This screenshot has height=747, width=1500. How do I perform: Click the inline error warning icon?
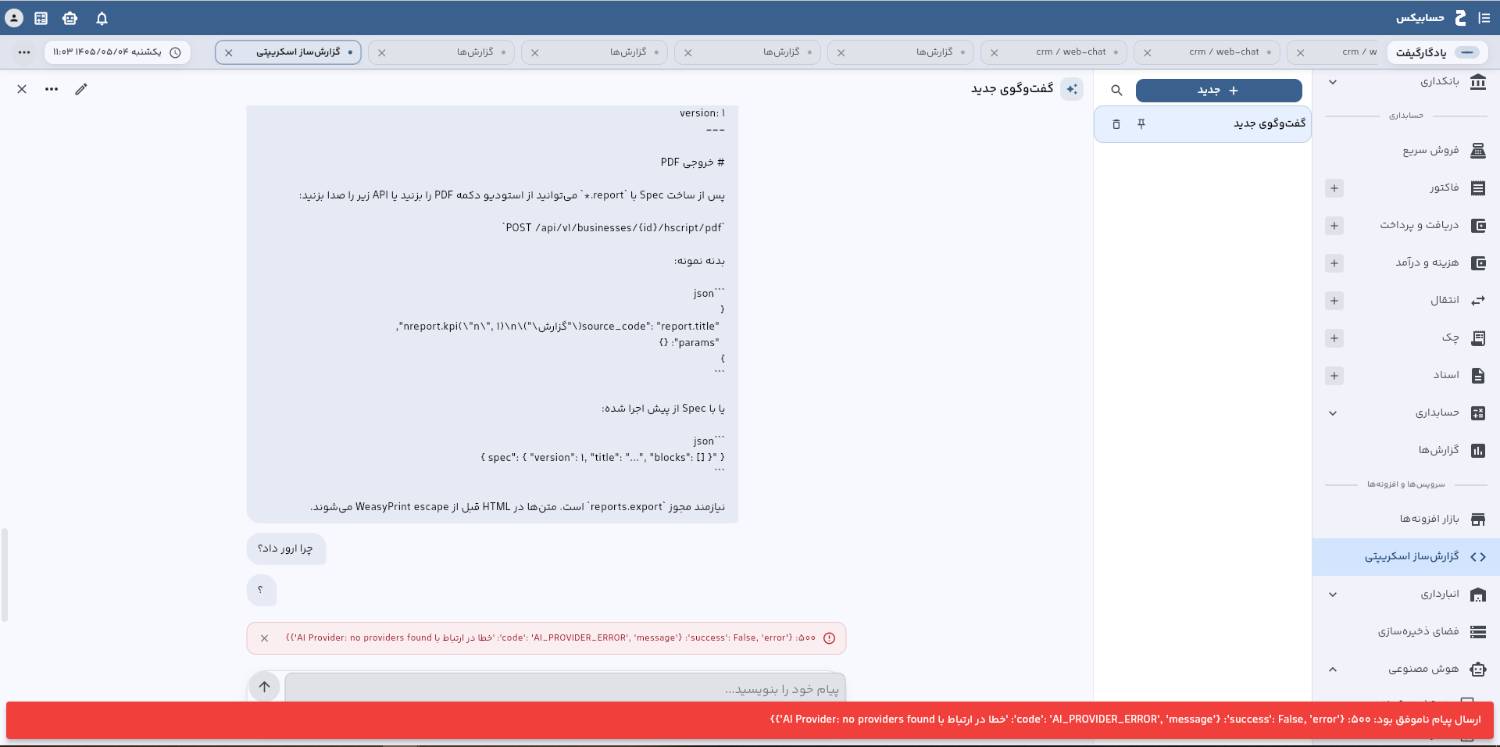pos(829,638)
